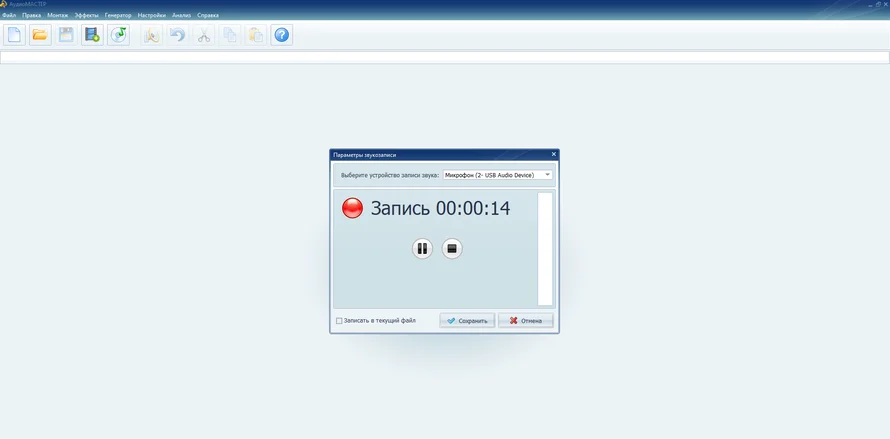Open help via the question mark icon
Image resolution: width=890 pixels, height=439 pixels.
(x=282, y=35)
